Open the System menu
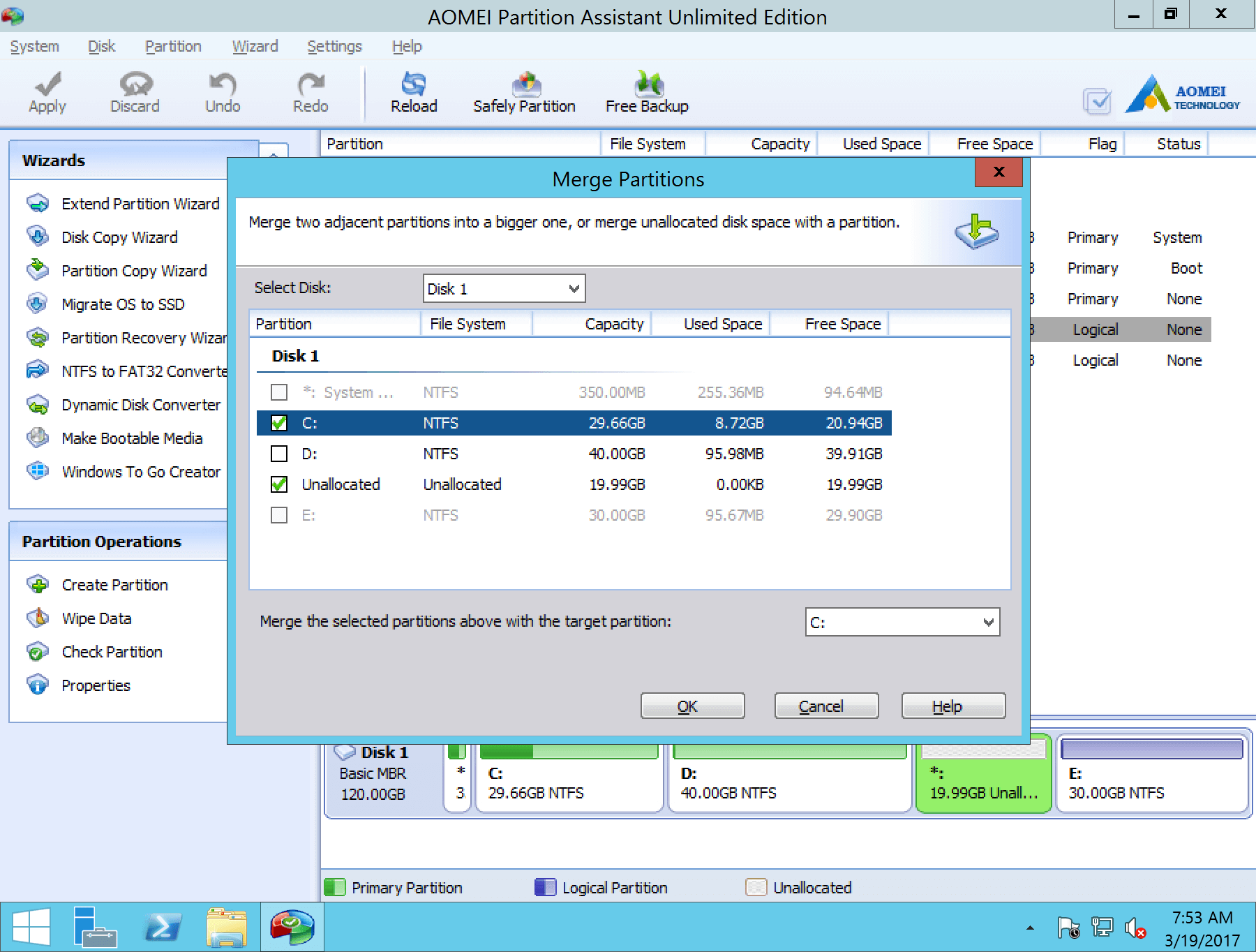The width and height of the screenshot is (1256, 952). pyautogui.click(x=34, y=46)
